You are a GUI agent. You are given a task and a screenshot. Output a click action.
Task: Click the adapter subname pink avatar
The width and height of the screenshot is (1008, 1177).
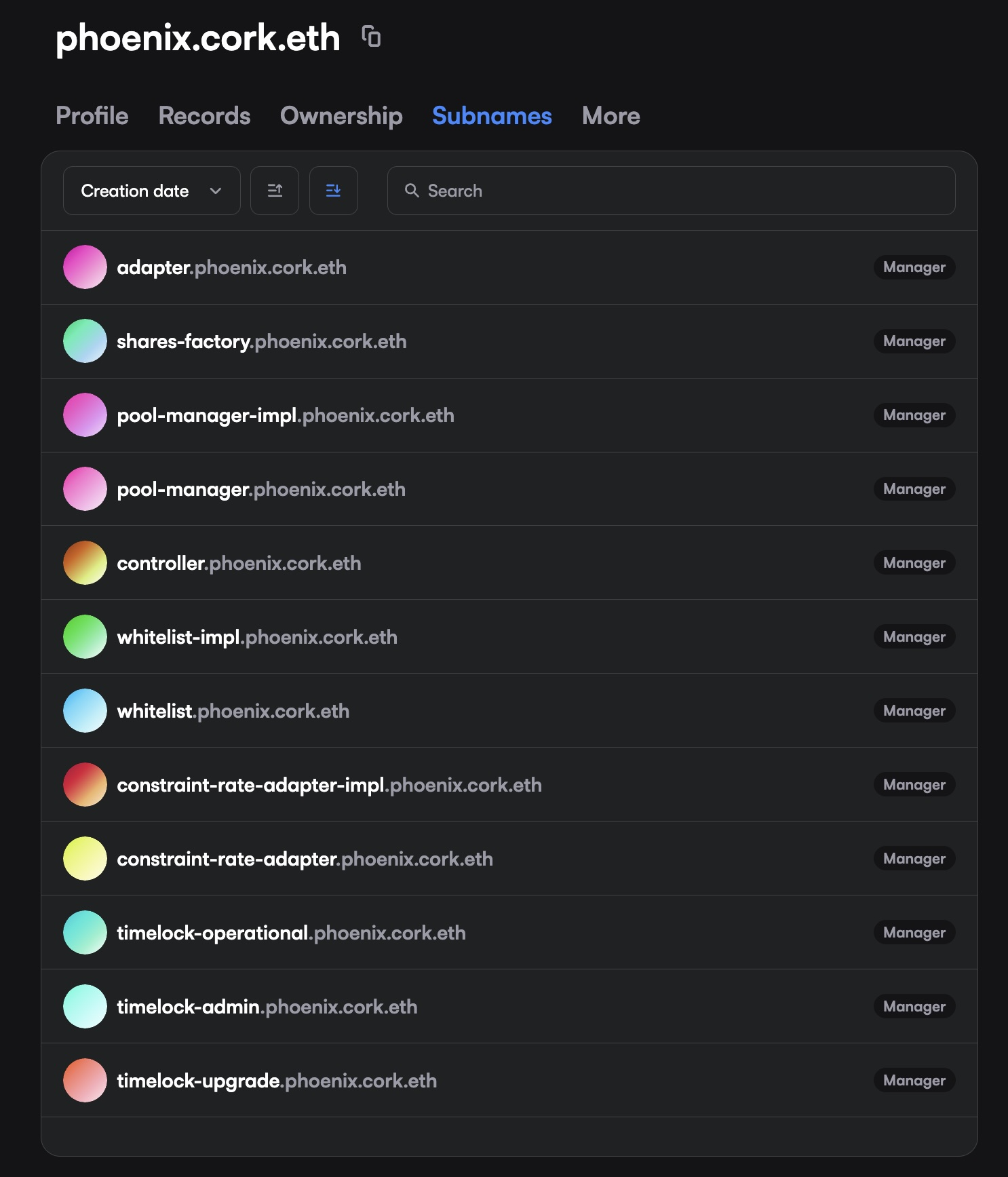point(85,267)
